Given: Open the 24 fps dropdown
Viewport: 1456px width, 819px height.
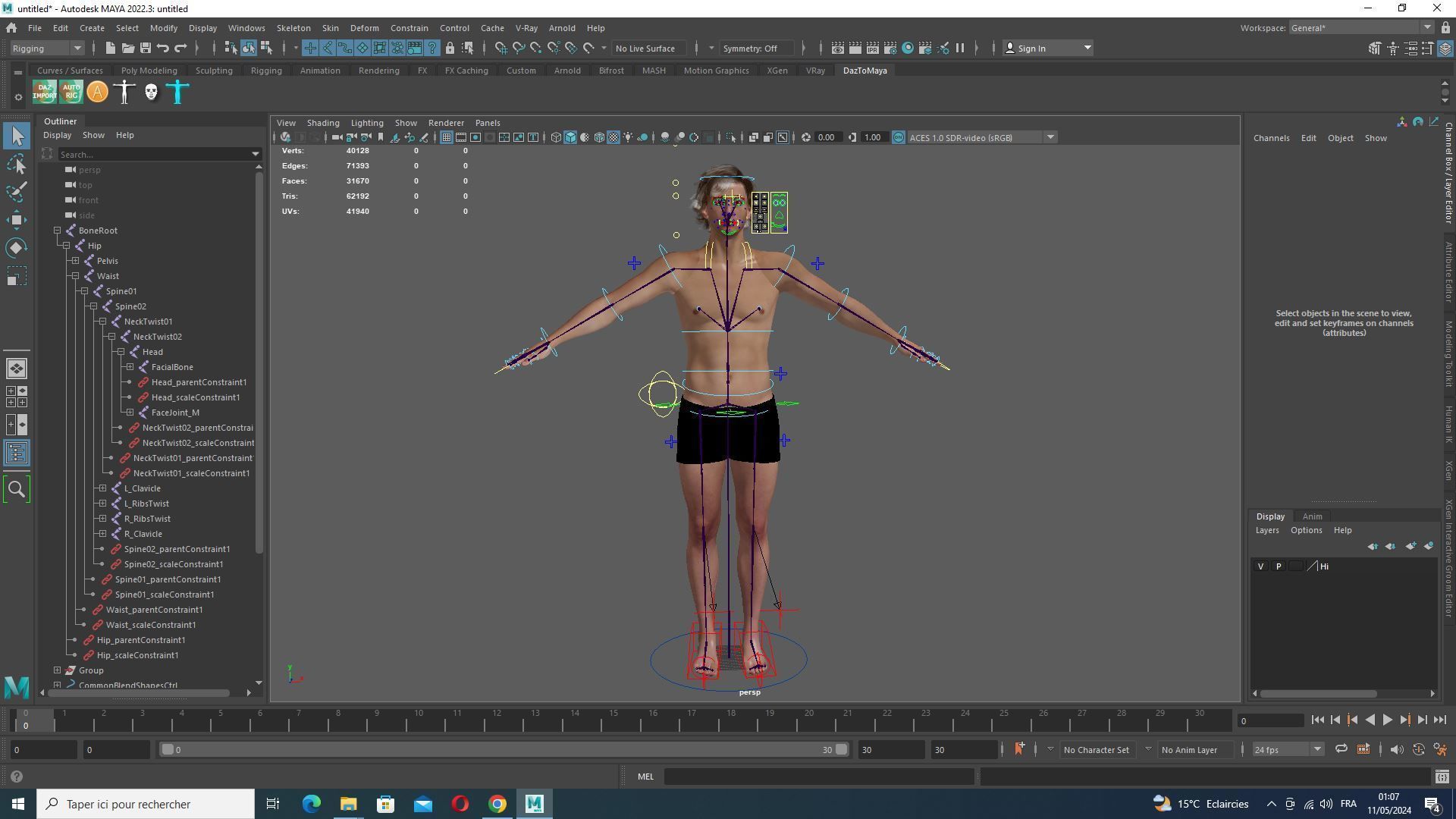Looking at the screenshot, I should tap(1287, 749).
